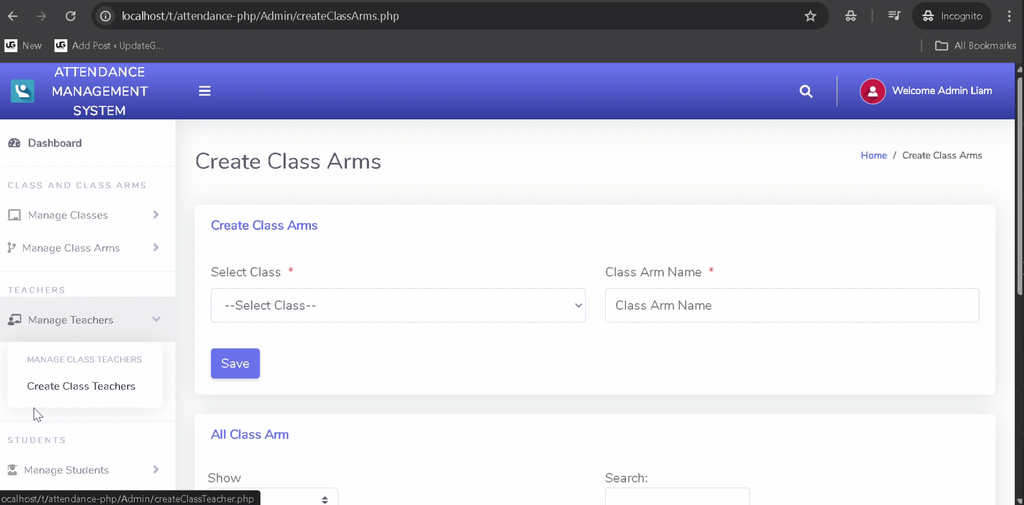
Task: Click 'Create Class Arms' card heading
Action: pos(264,225)
